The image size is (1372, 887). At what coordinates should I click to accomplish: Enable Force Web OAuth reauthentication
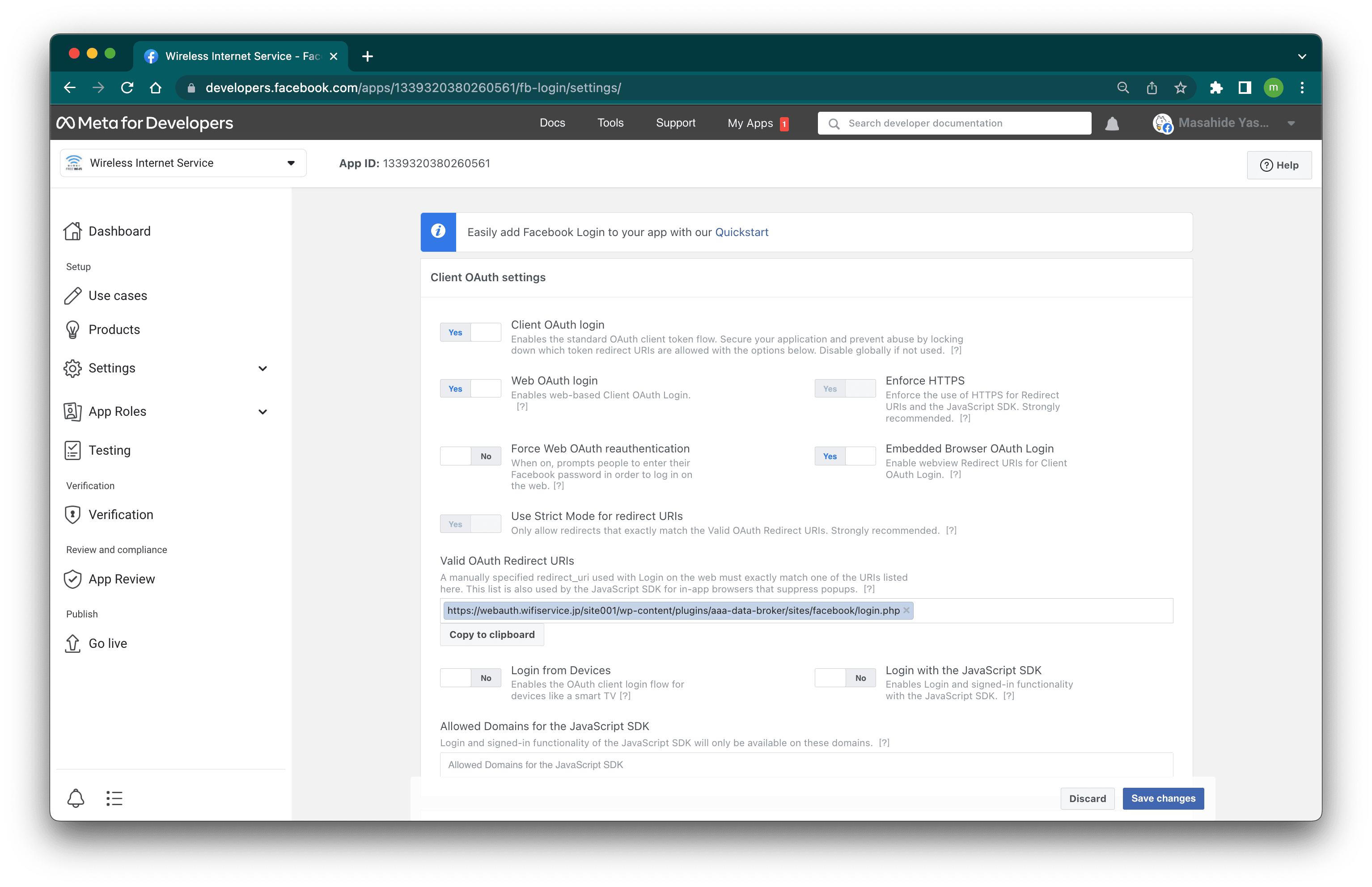tap(470, 456)
